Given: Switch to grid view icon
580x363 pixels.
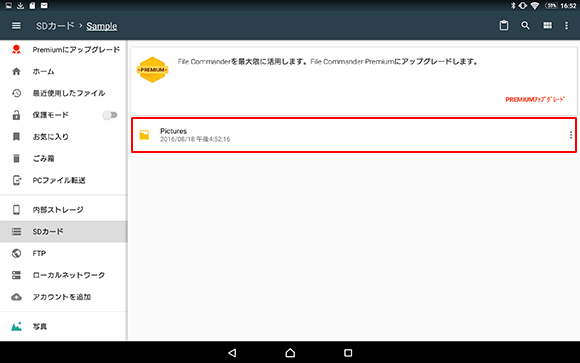Looking at the screenshot, I should tap(547, 26).
